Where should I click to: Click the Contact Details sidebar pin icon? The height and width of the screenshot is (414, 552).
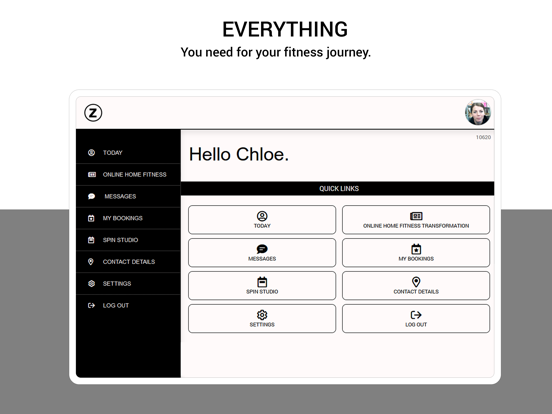point(91,262)
